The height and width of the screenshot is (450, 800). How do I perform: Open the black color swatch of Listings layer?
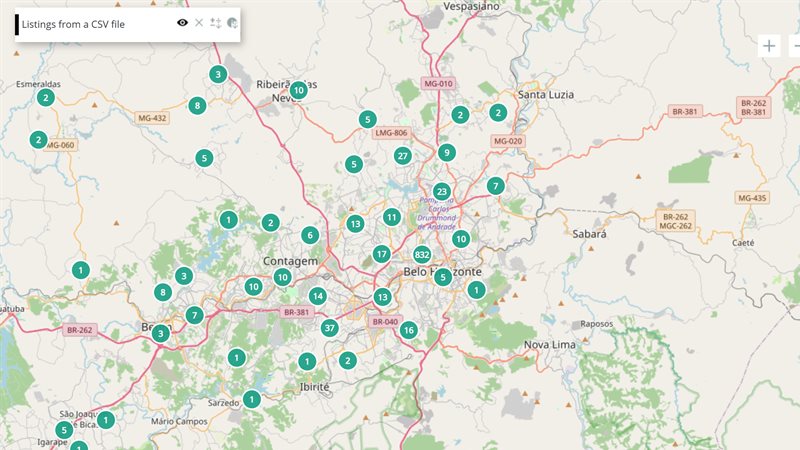(17, 24)
